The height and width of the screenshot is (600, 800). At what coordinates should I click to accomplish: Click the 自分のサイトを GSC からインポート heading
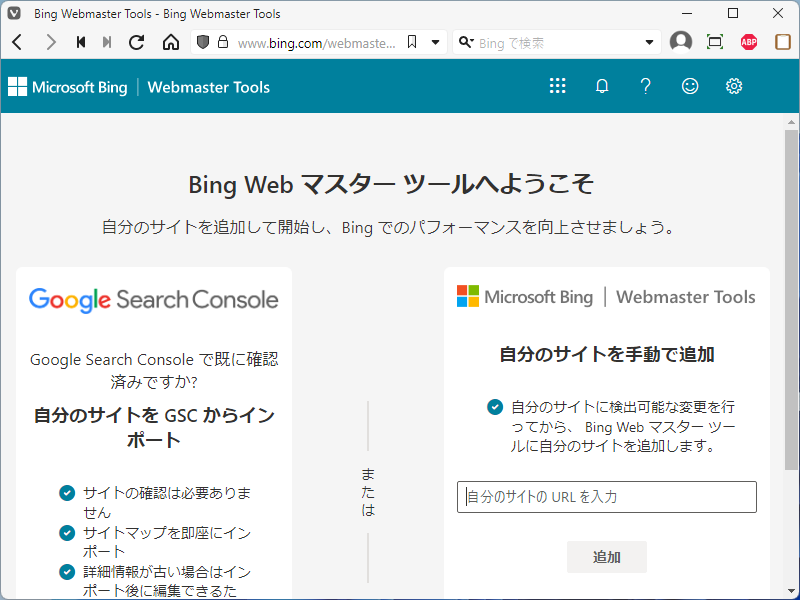click(x=154, y=427)
